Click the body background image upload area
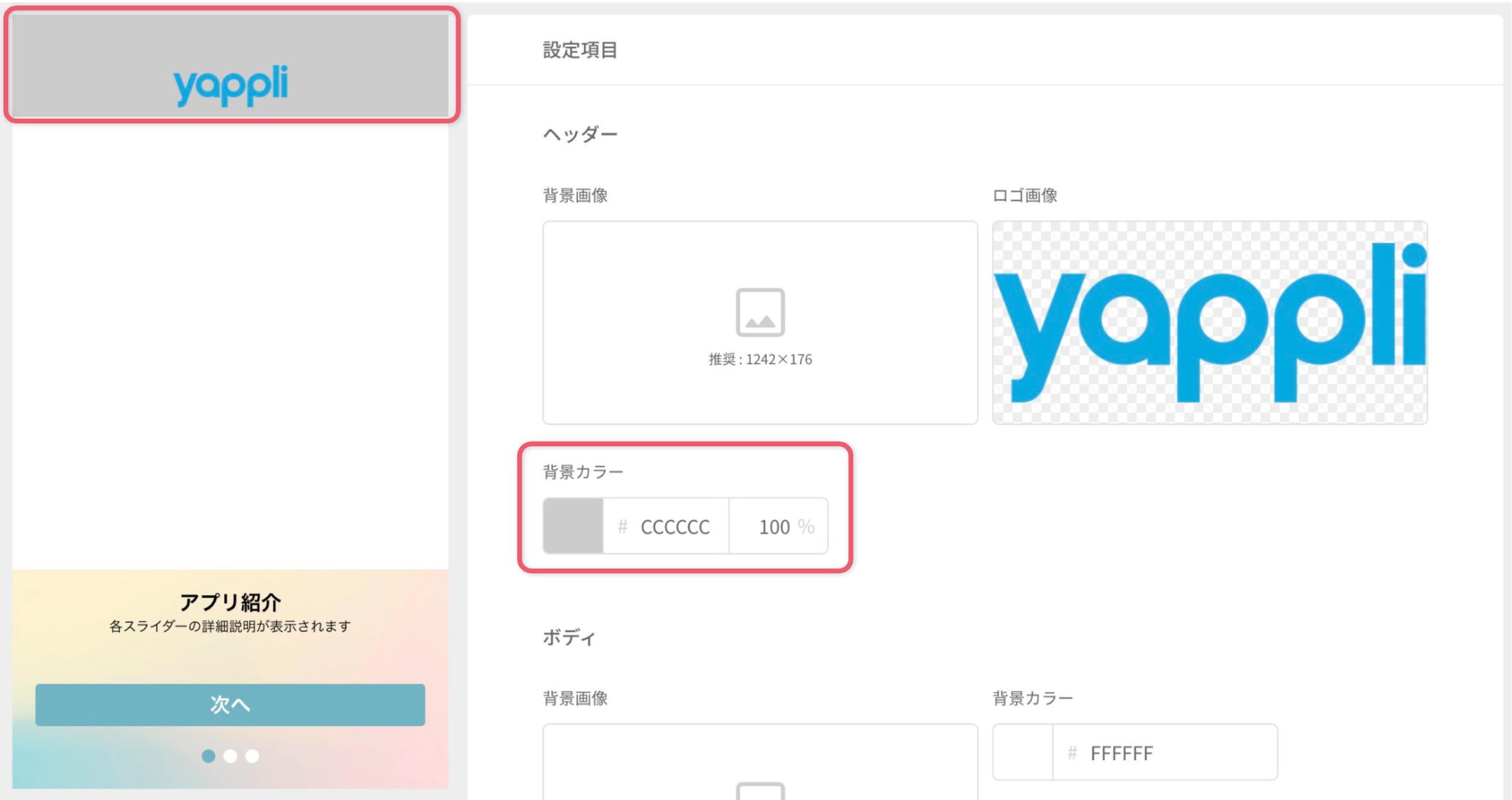Screen dimensions: 1512x800 [760, 762]
